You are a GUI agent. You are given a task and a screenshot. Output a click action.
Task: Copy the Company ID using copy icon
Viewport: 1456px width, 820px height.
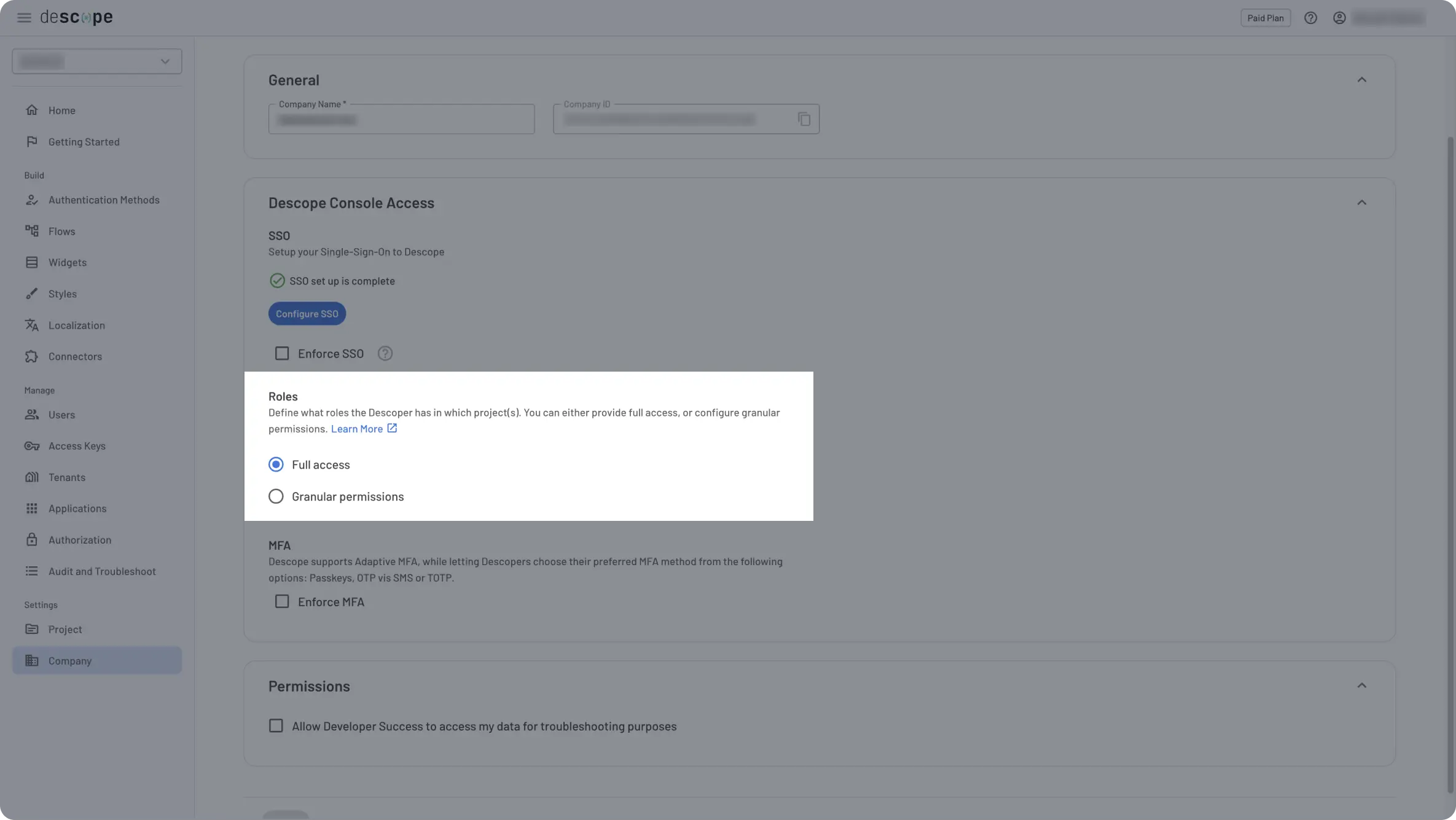(805, 119)
